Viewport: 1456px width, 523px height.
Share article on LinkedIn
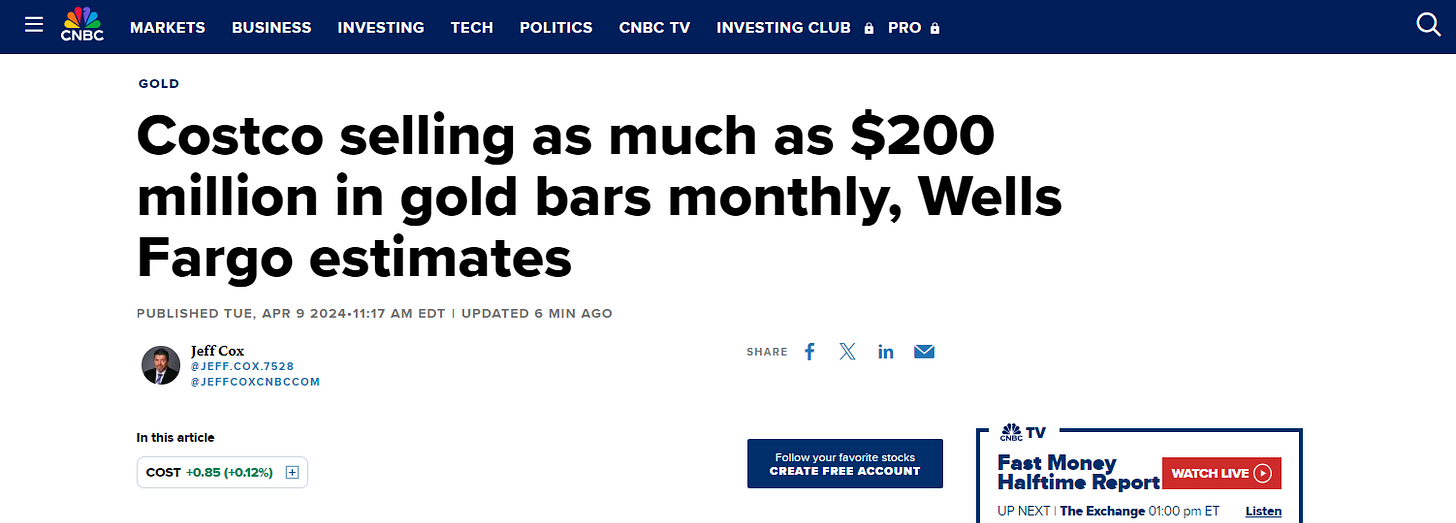click(886, 352)
